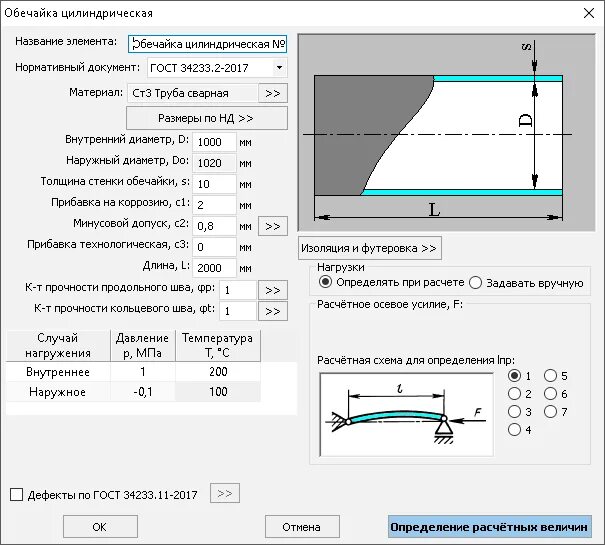This screenshot has width=605, height=545.
Task: Click the OK button
Action: 100,527
